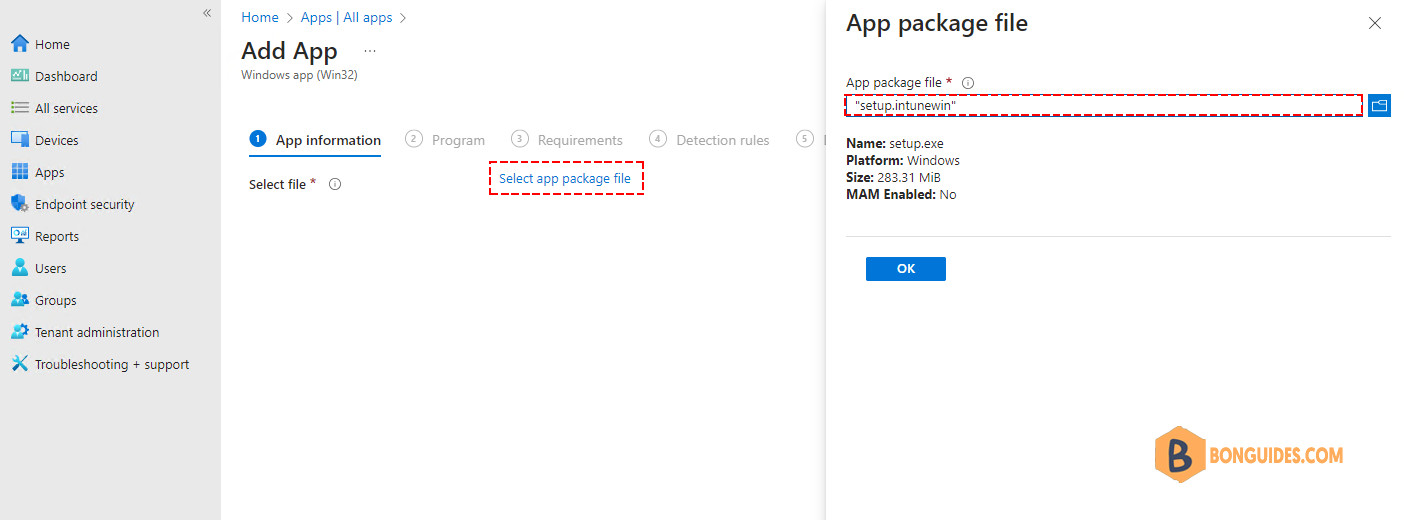Go to Devices in the sidebar

click(56, 140)
